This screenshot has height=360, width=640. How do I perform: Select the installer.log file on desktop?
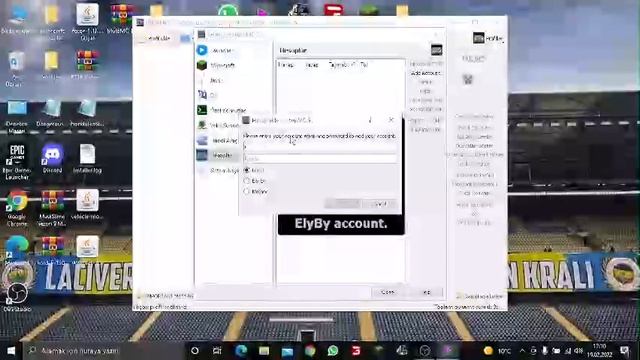pos(87,159)
